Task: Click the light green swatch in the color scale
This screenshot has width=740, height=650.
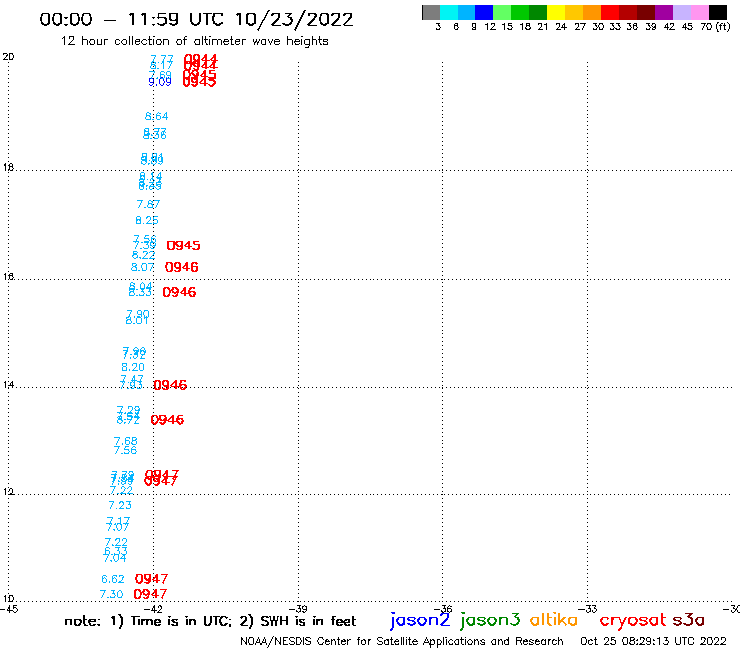Action: coord(503,12)
